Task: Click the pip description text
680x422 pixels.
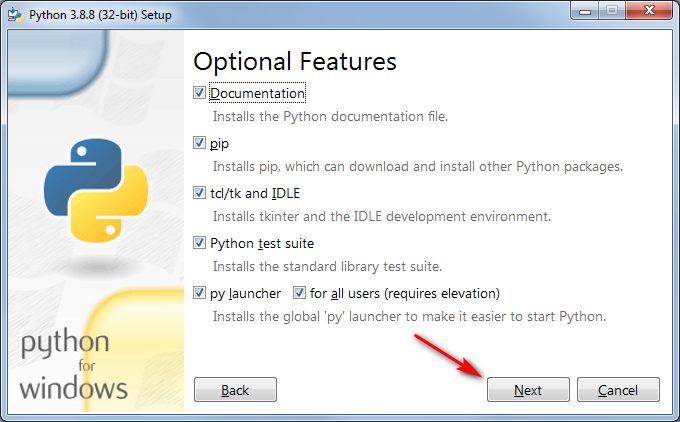Action: pyautogui.click(x=417, y=166)
